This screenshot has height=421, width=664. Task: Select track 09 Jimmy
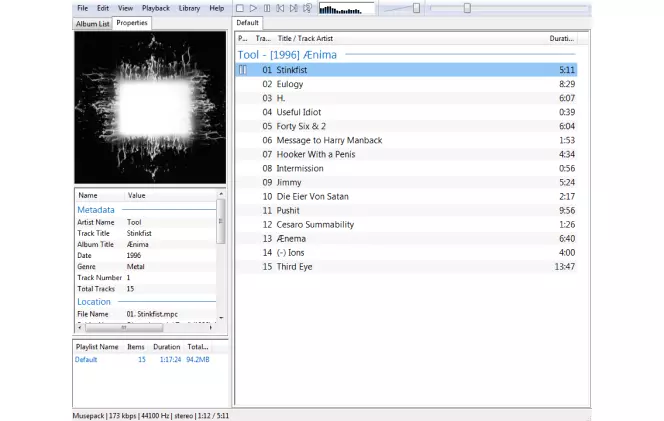pos(406,182)
